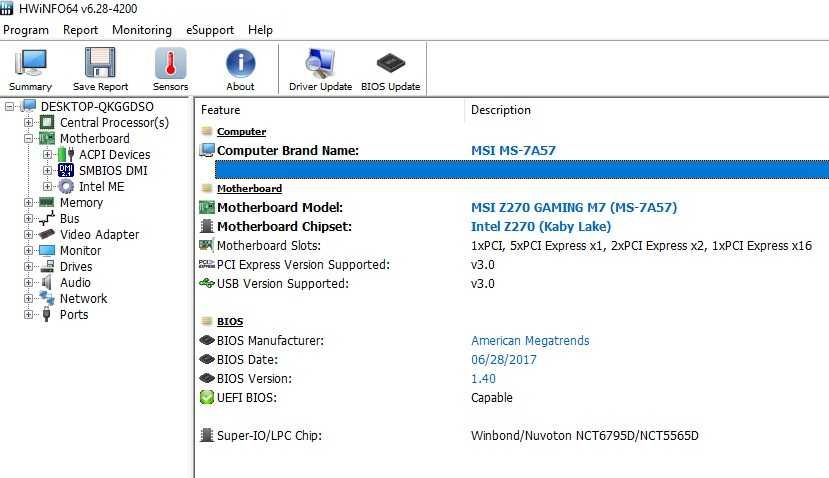Screen dimensions: 829x478
Task: Click the Memory module icon
Action: point(47,202)
